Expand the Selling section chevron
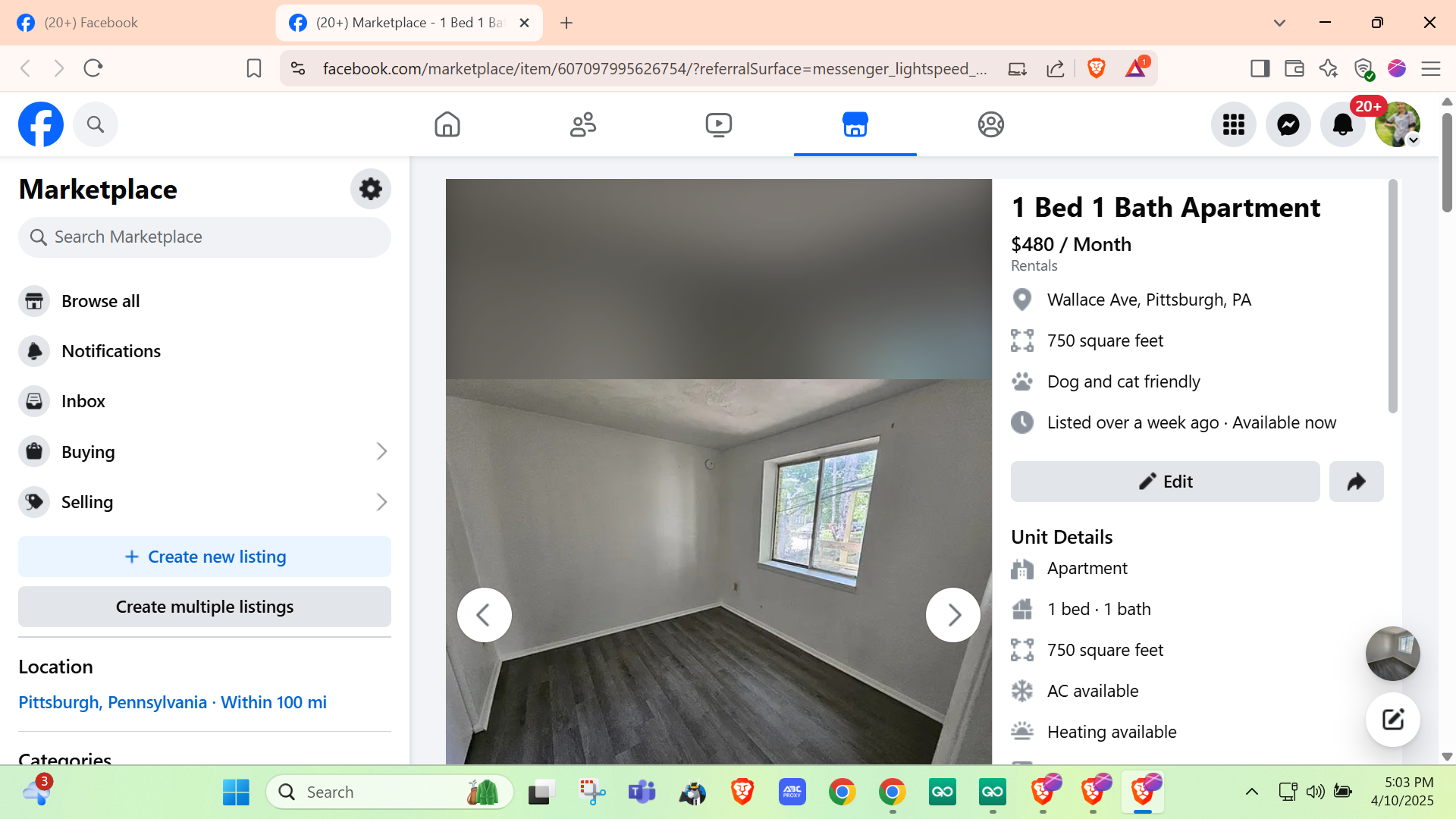1456x819 pixels. 381,502
